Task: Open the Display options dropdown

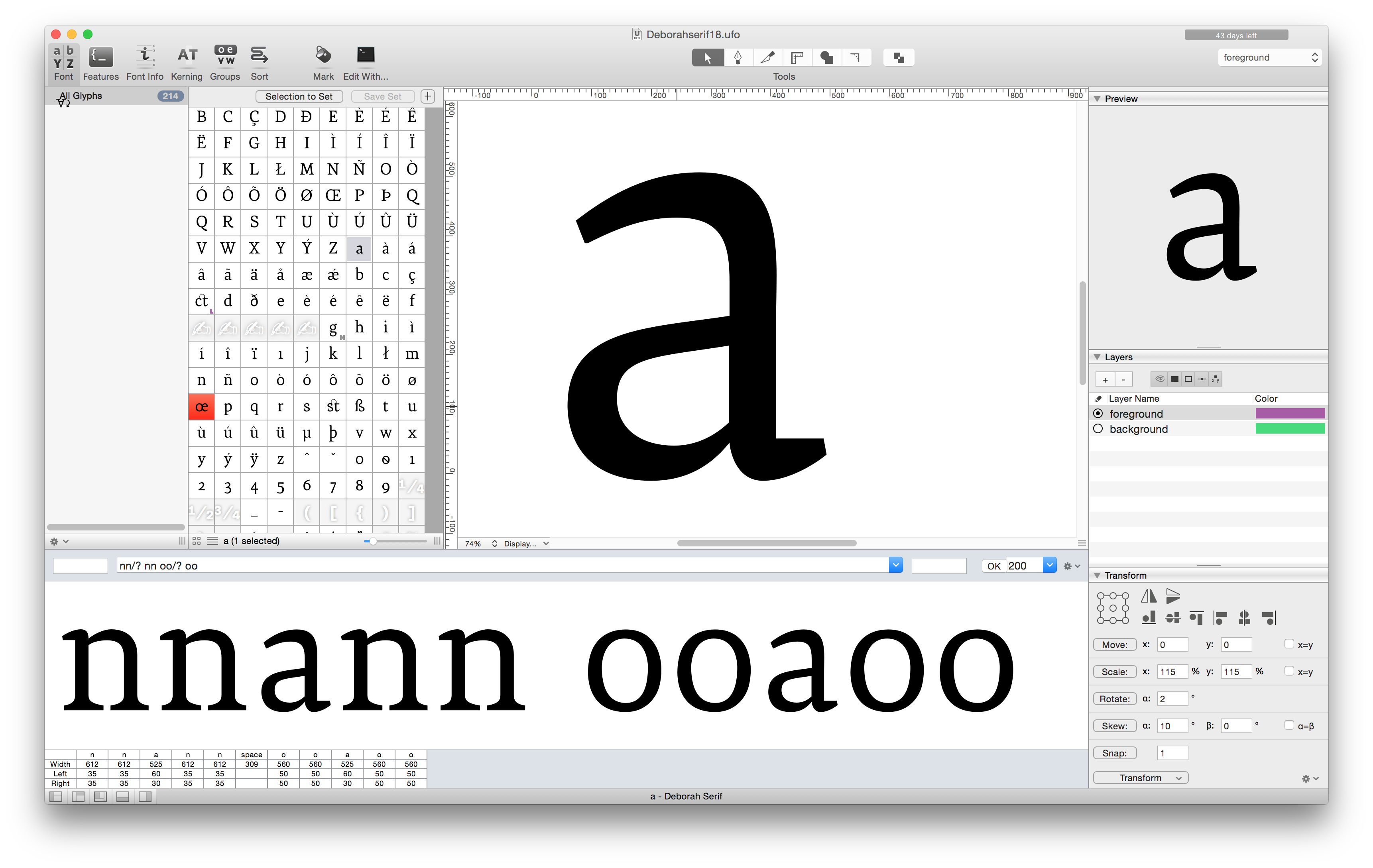Action: pyautogui.click(x=526, y=544)
